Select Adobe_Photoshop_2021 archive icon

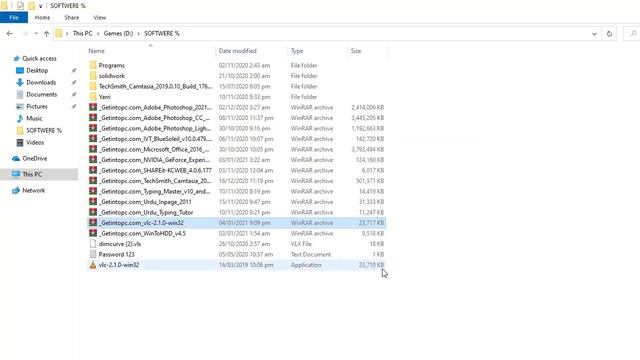pos(93,107)
